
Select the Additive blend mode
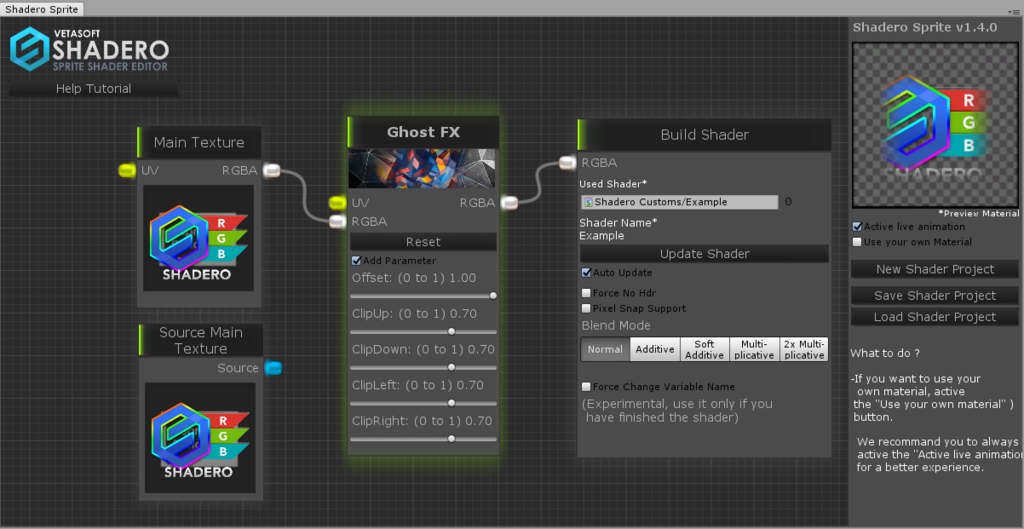click(655, 349)
